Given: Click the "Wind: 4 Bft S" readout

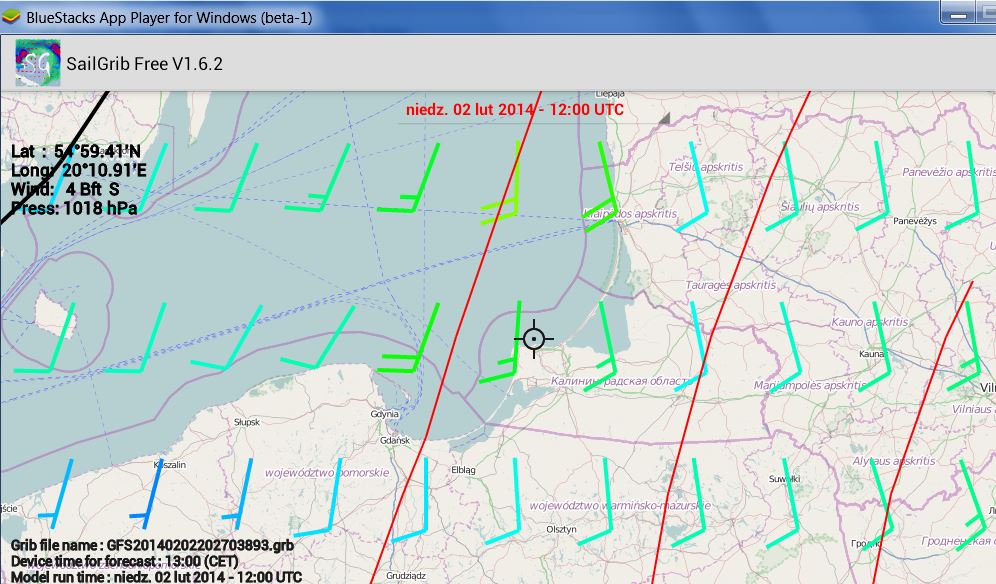Looking at the screenshot, I should (65, 189).
